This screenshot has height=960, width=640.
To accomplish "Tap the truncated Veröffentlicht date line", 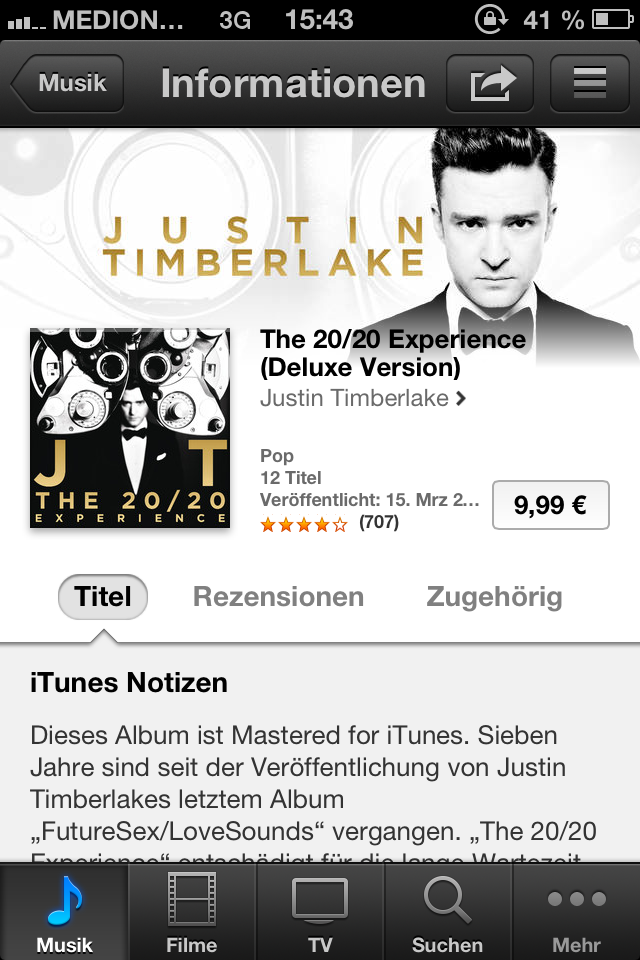I will point(370,500).
